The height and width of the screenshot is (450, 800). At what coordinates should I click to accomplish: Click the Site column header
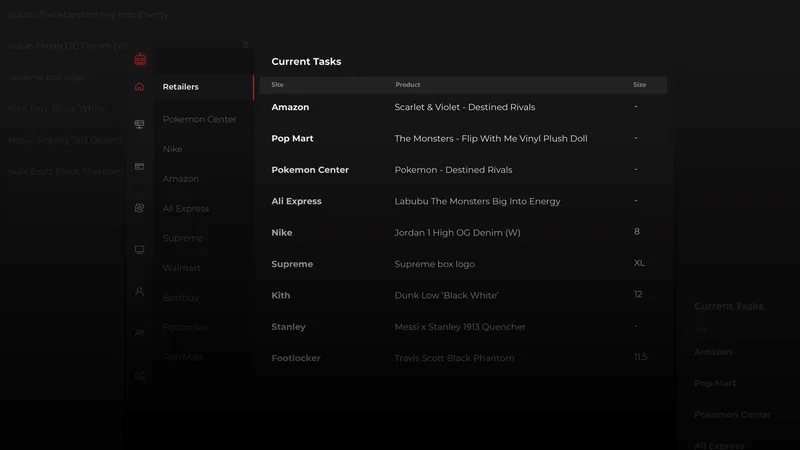[277, 85]
